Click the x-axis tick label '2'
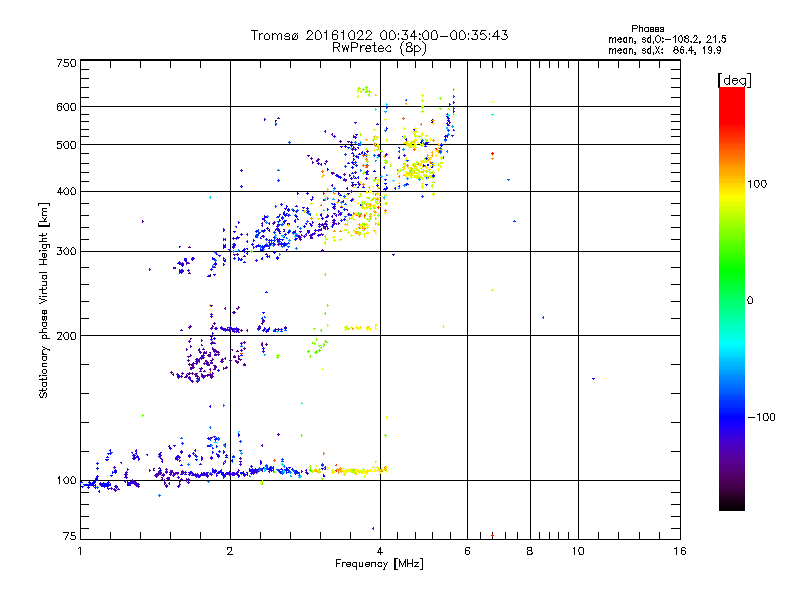Viewport: 800px width, 600px height. click(230, 551)
